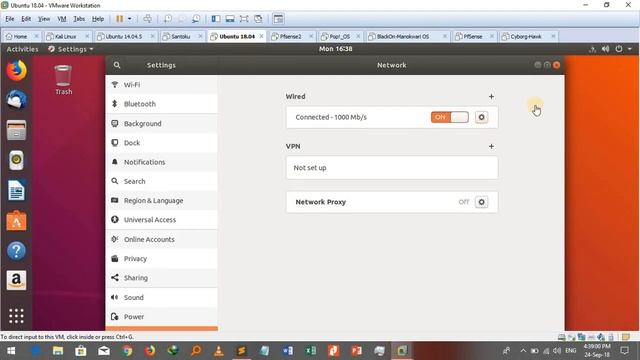
Task: Open the Settings app menu dropdown
Action: pos(71,49)
